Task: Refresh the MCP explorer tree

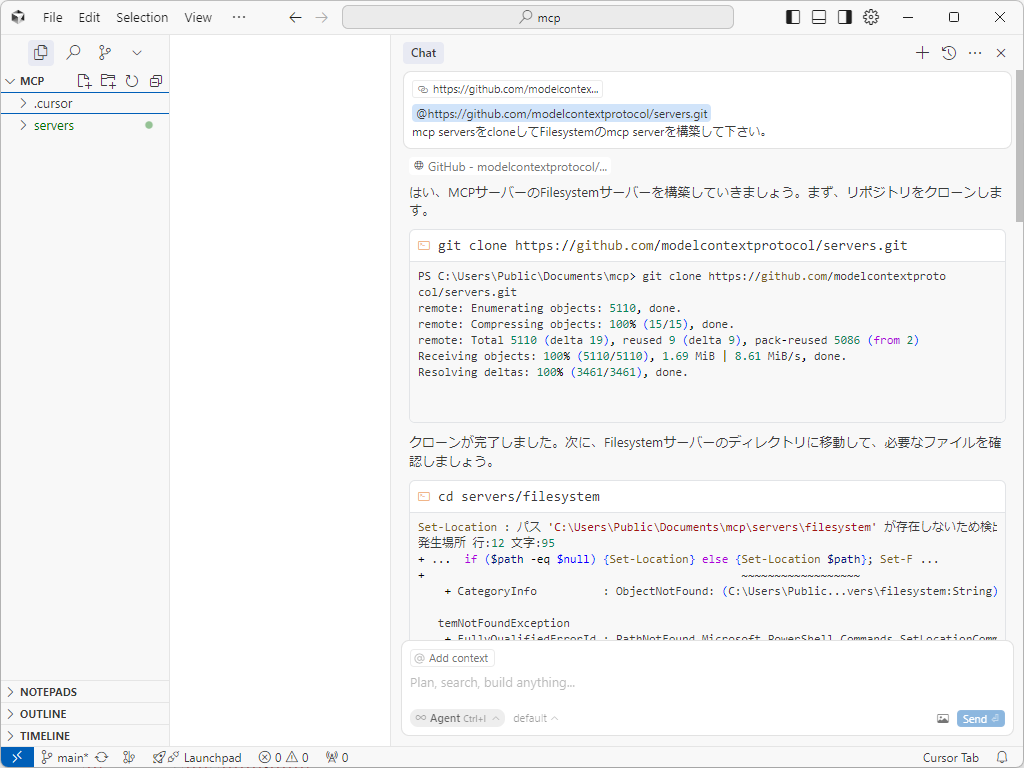Action: coord(132,81)
